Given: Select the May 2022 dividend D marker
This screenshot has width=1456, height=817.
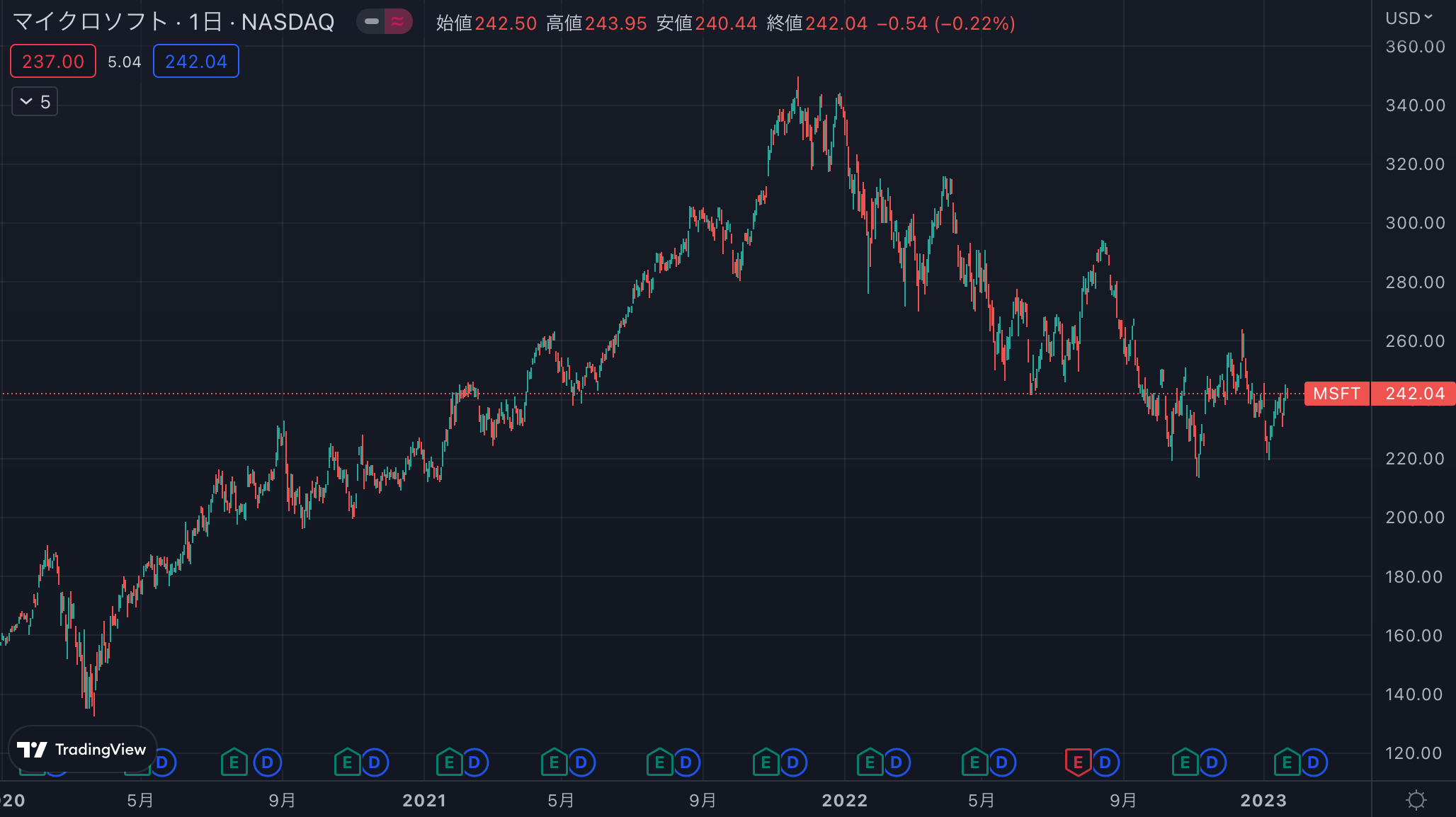Looking at the screenshot, I should point(1002,762).
